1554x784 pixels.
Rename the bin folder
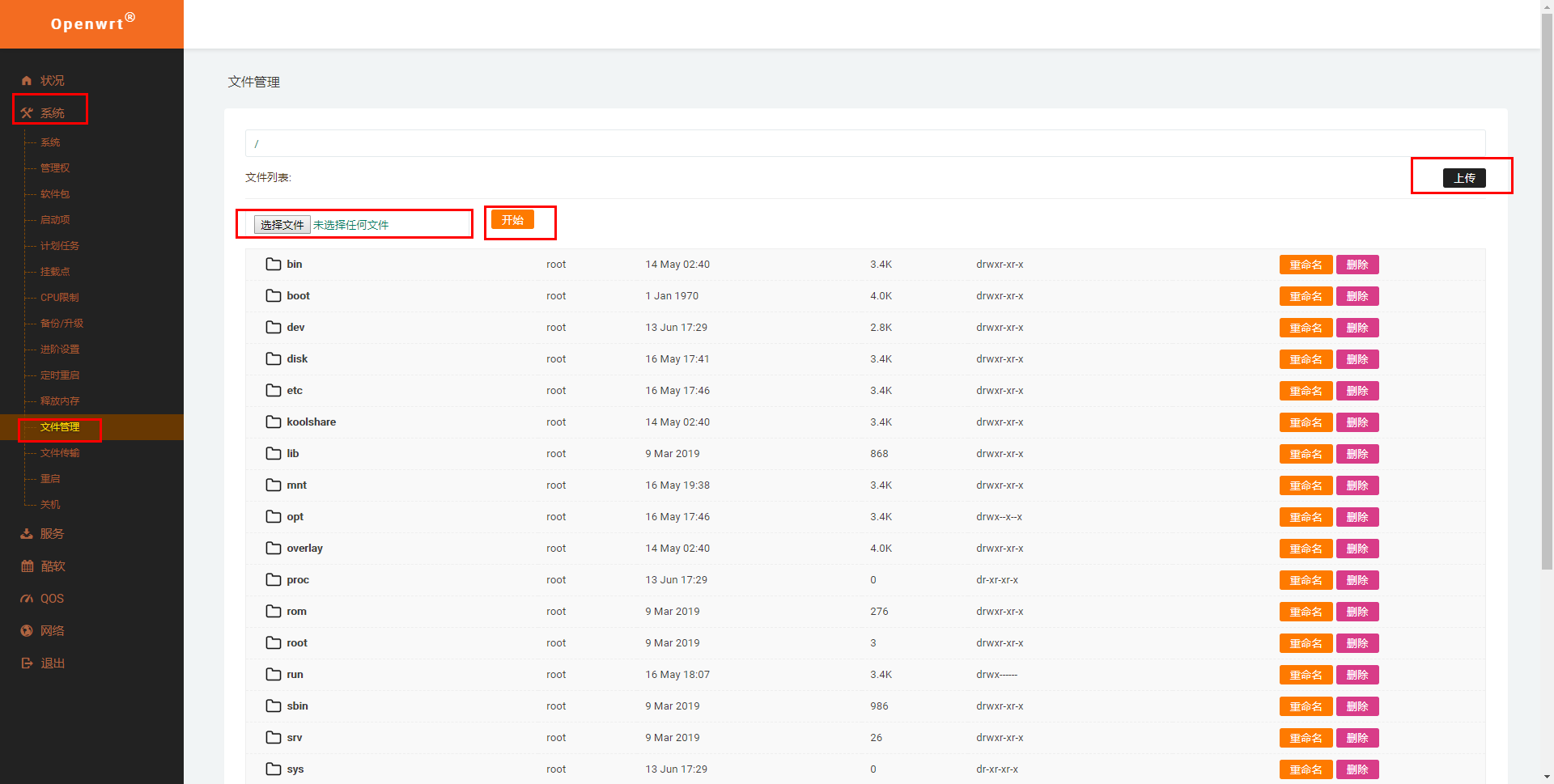tap(1306, 265)
